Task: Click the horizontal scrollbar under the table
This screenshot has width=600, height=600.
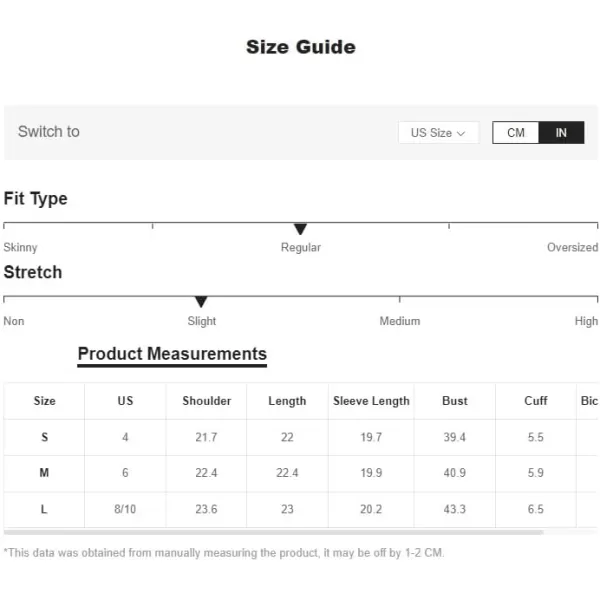Action: coord(273,532)
